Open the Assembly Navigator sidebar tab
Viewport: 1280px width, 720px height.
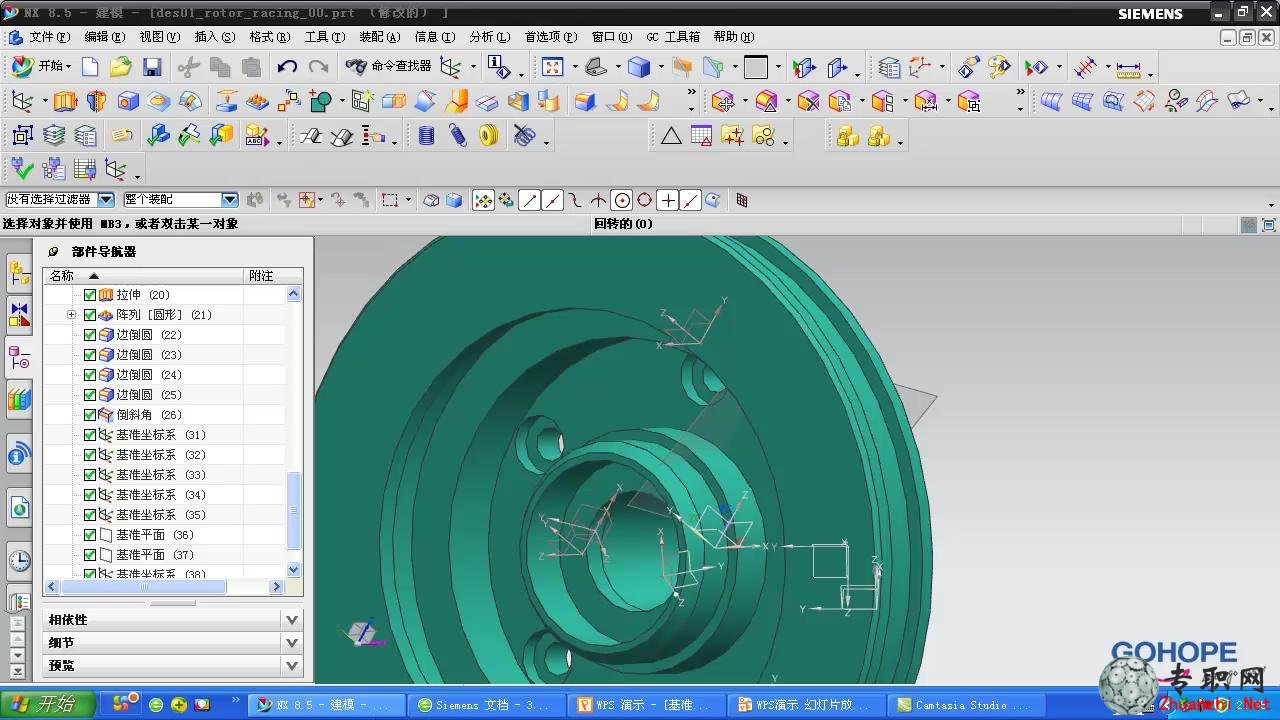coord(20,273)
